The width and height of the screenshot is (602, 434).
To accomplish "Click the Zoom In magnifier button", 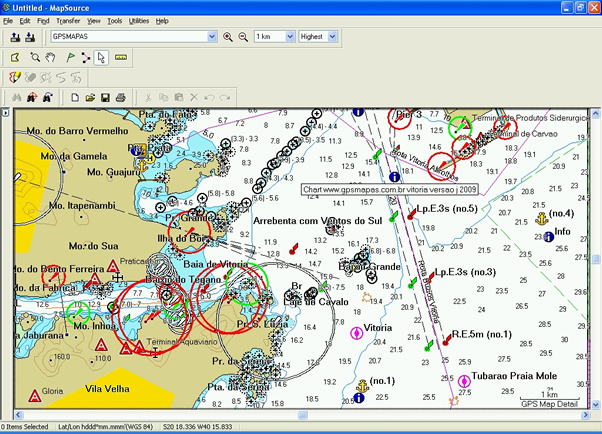I will (228, 37).
